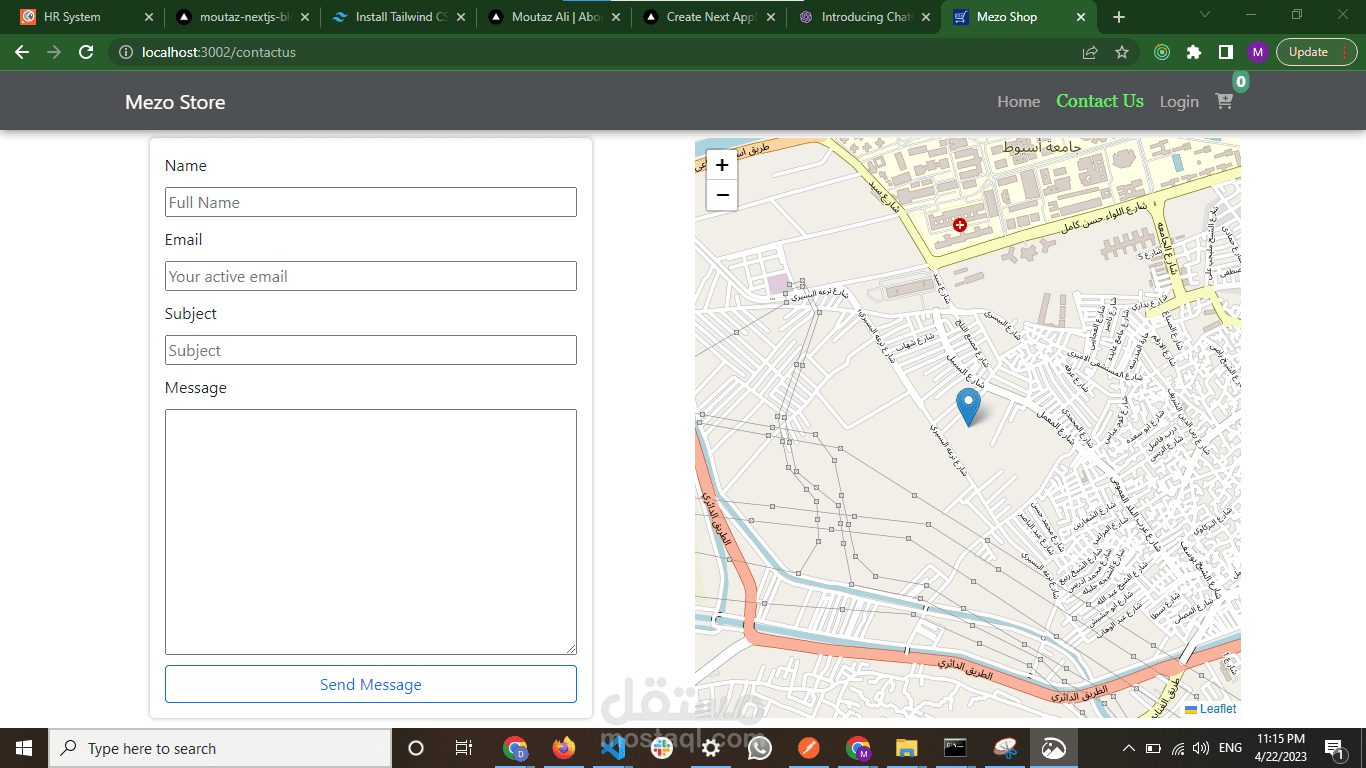The height and width of the screenshot is (768, 1366).
Task: Open the green circular extension icon
Action: [1162, 52]
